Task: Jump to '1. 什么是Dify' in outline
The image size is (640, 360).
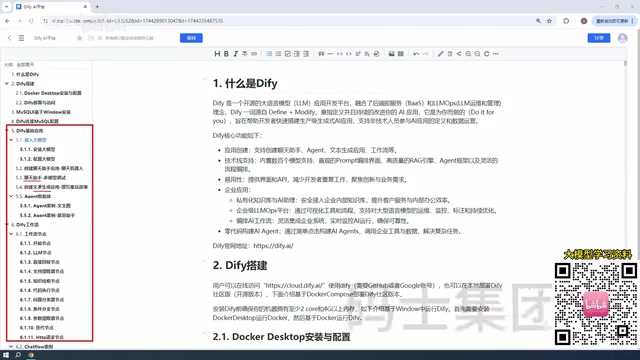Action: click(25, 74)
